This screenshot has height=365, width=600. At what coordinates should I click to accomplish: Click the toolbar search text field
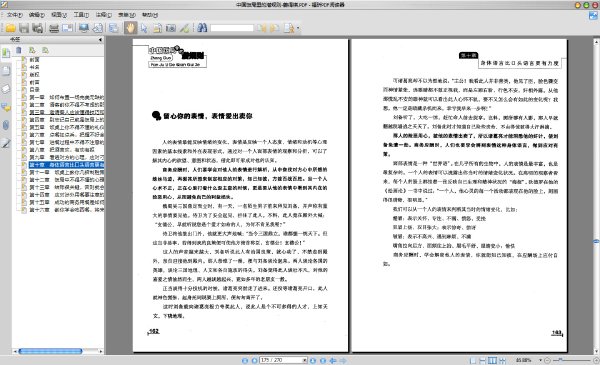(232, 28)
